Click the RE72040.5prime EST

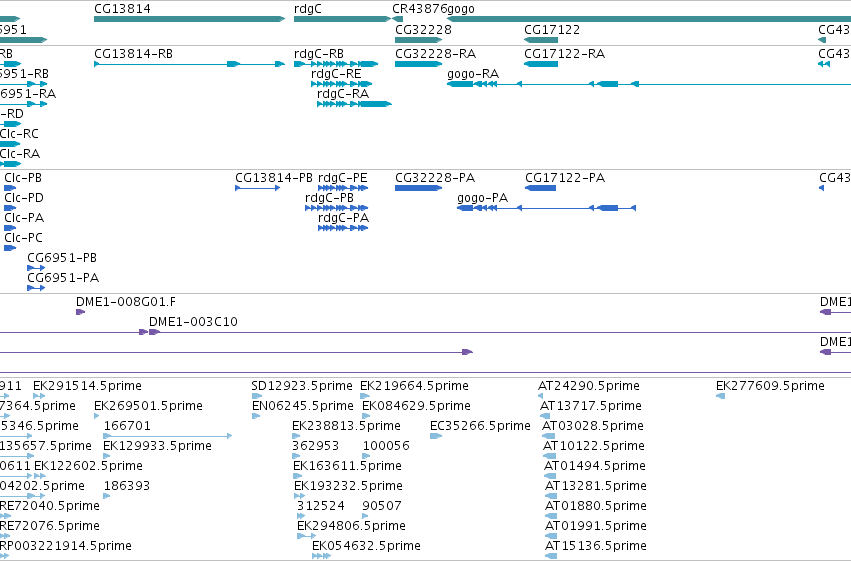point(5,516)
